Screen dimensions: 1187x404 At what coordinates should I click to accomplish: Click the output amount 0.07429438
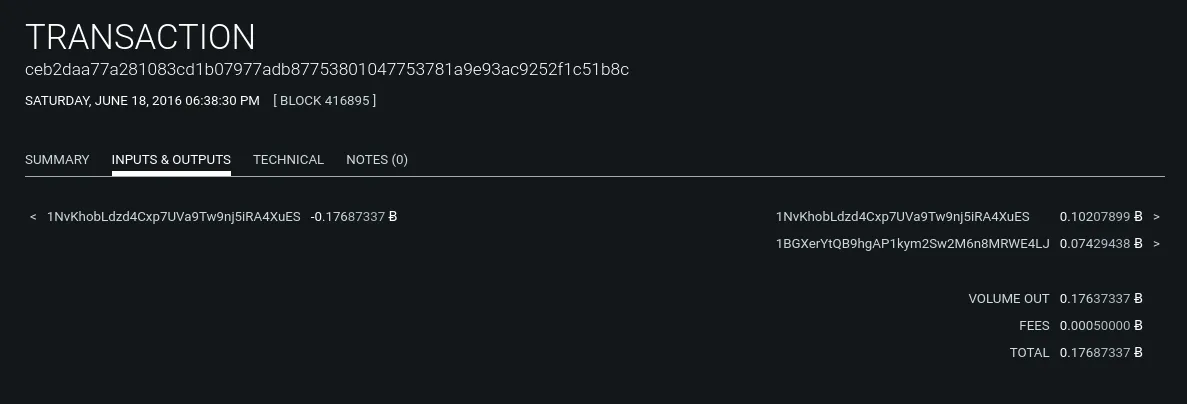point(1094,244)
